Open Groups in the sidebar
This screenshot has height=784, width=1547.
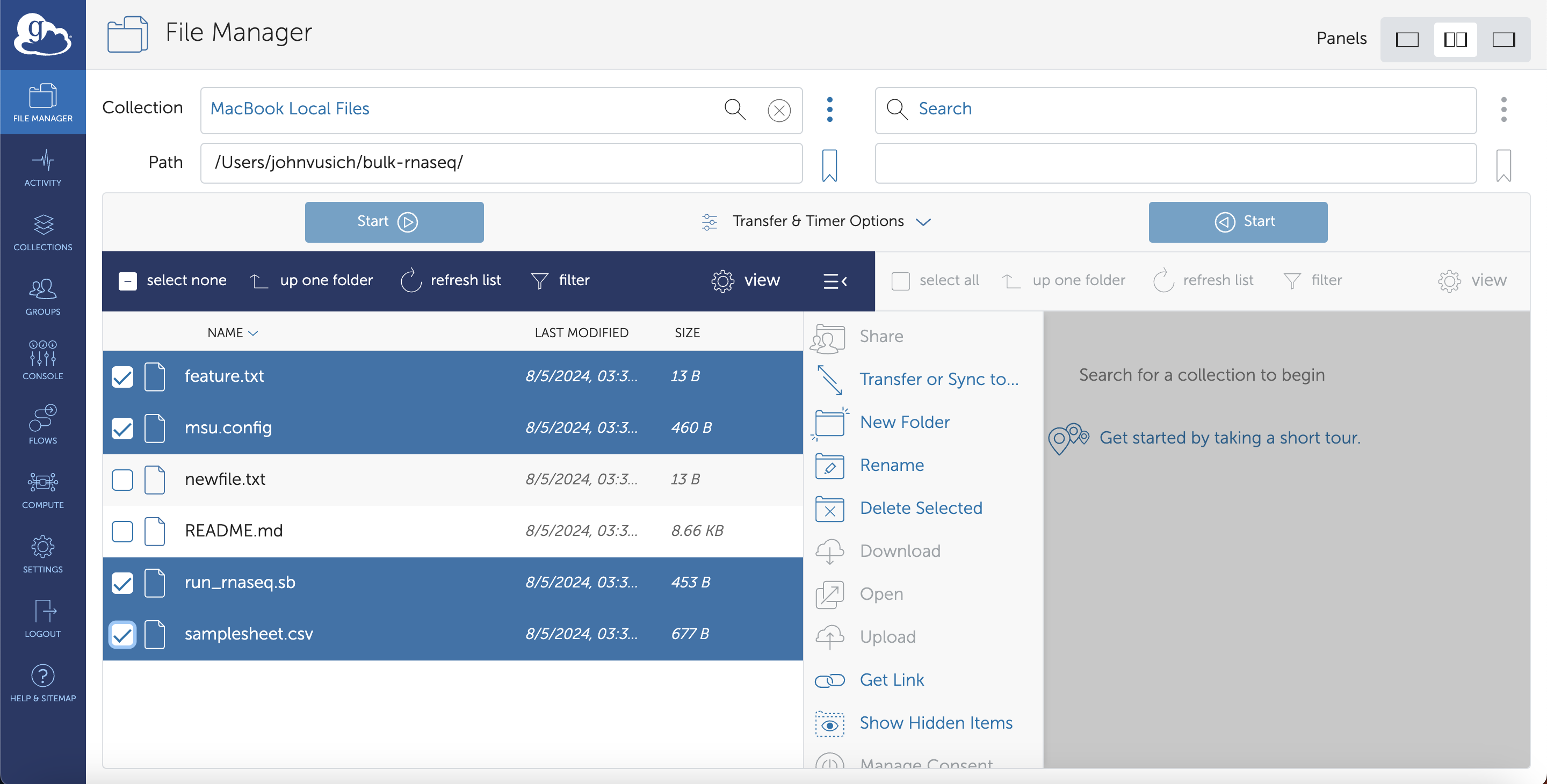42,297
